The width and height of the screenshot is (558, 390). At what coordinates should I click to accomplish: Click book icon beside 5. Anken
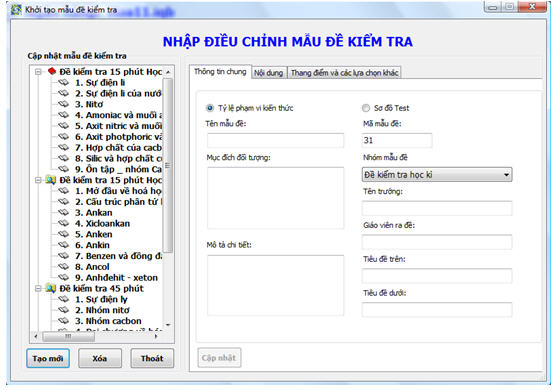(63, 234)
